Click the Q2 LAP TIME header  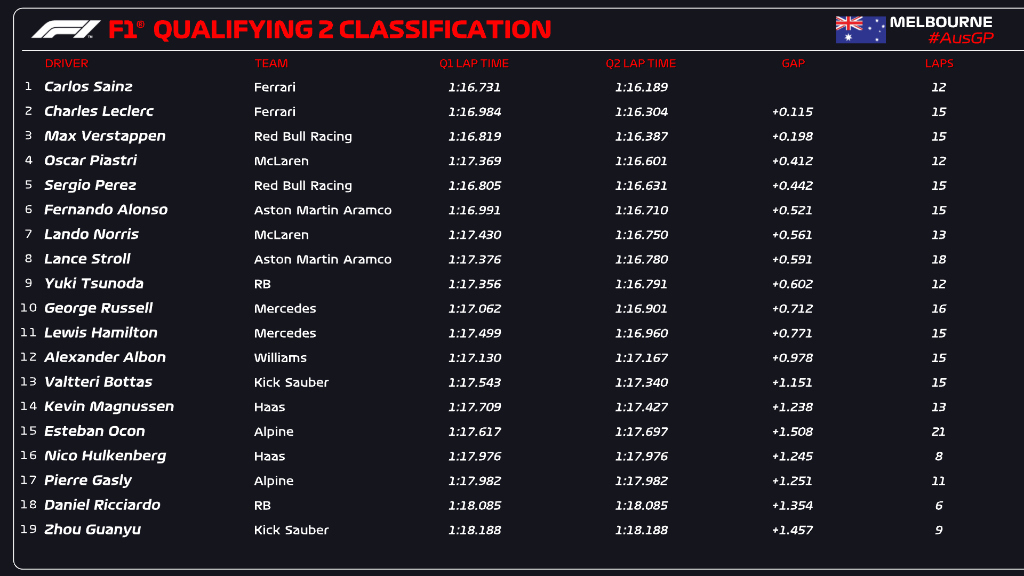(640, 63)
